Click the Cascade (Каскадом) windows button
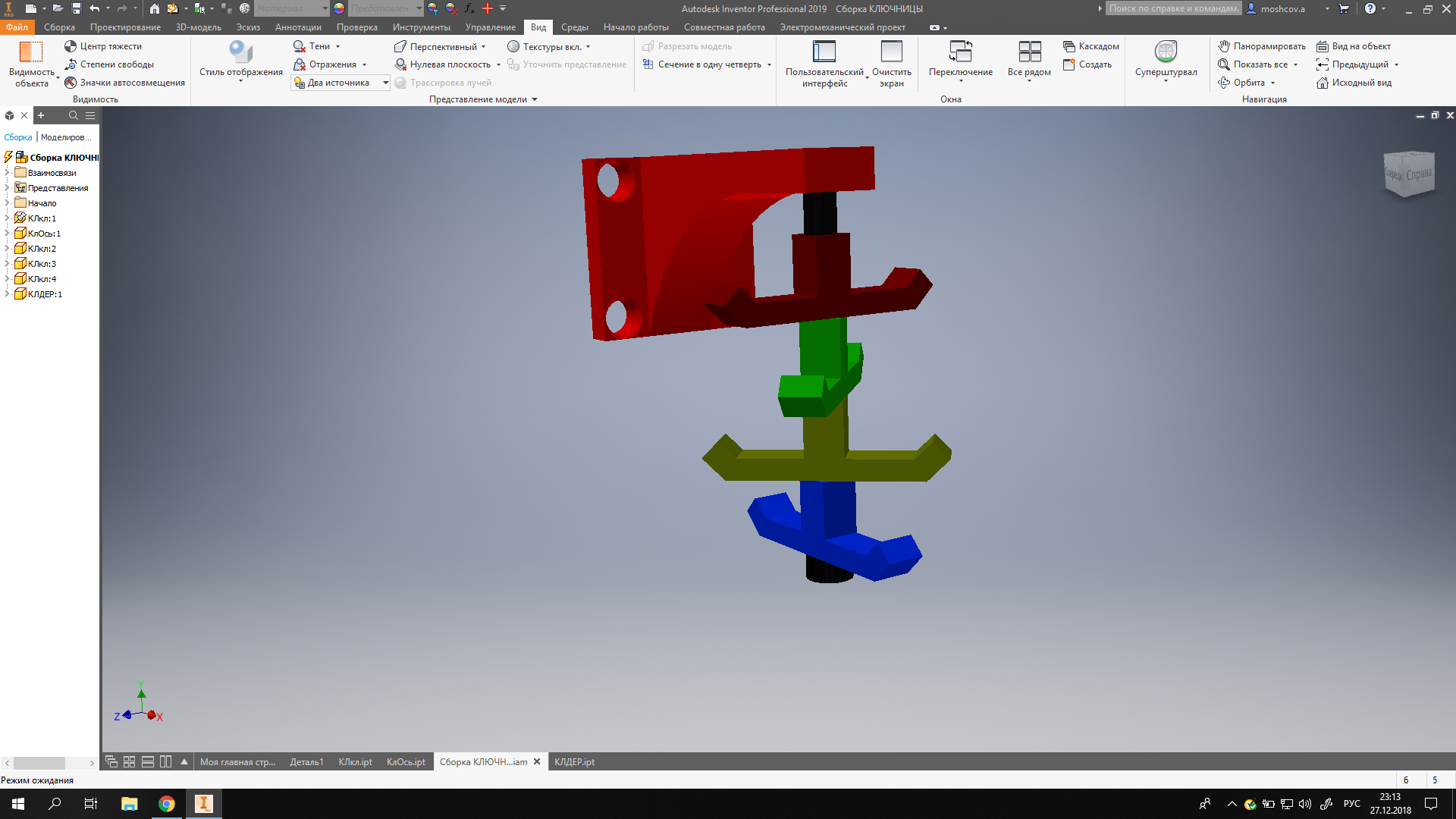Viewport: 1456px width, 819px height. pos(1090,46)
